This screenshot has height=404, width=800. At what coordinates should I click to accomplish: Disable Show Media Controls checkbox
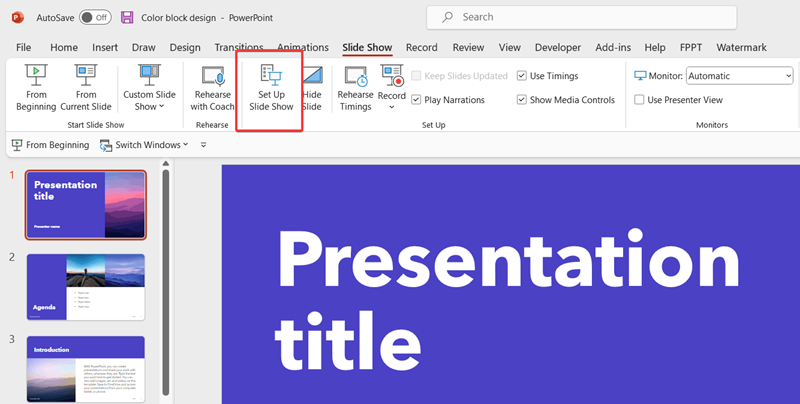522,99
